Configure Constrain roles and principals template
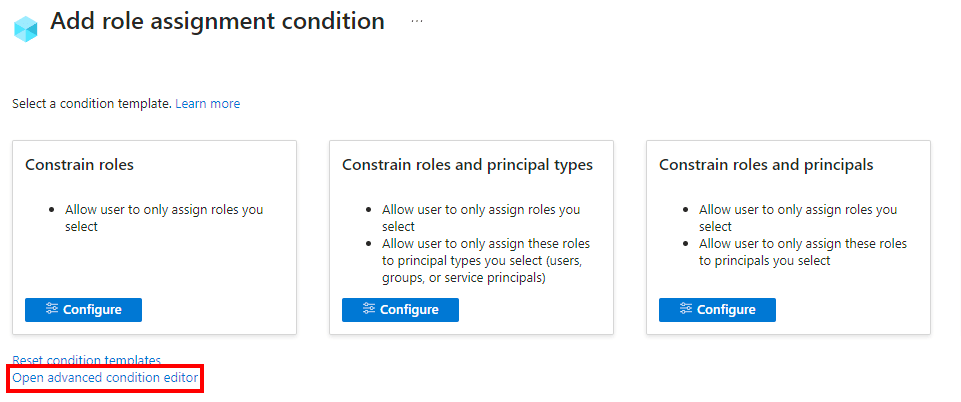The image size is (961, 402). click(717, 310)
